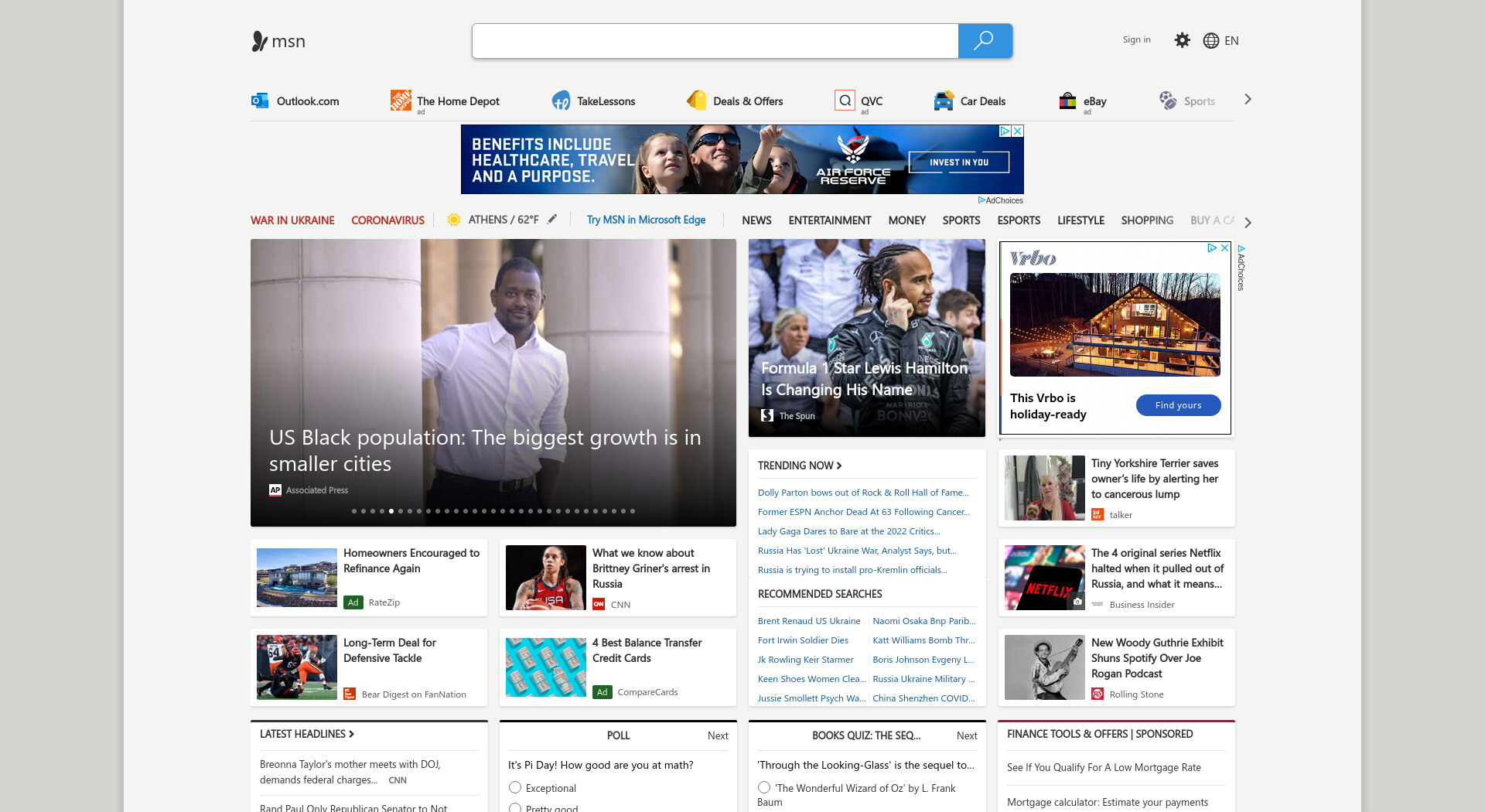
Task: Open the NEWS menu item
Action: [x=756, y=220]
